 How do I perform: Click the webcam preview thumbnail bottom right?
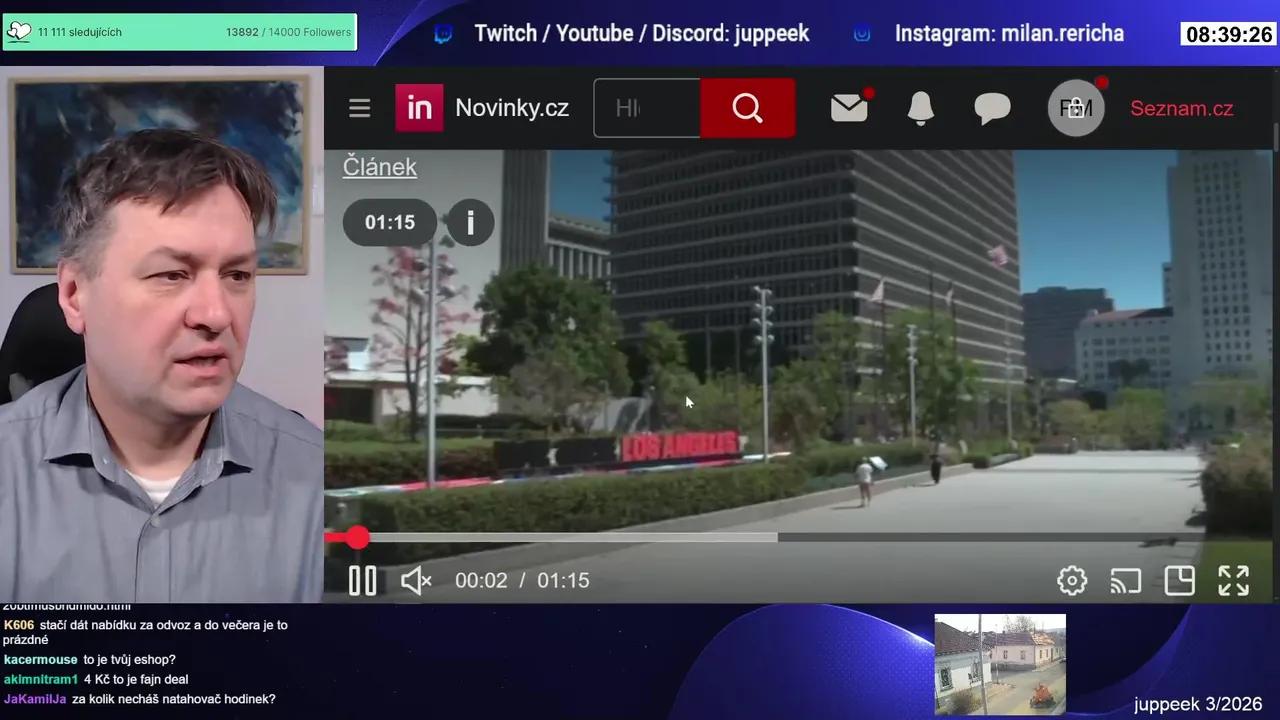pos(1000,664)
